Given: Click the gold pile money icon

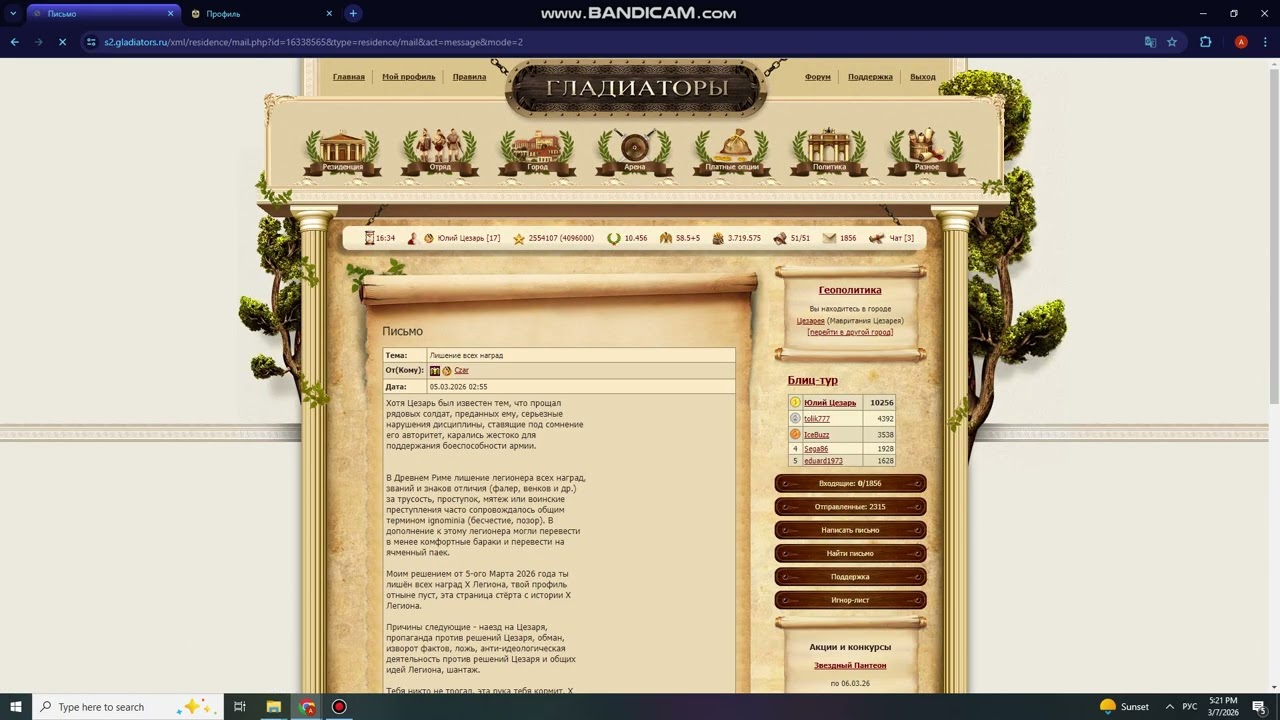Looking at the screenshot, I should [718, 238].
